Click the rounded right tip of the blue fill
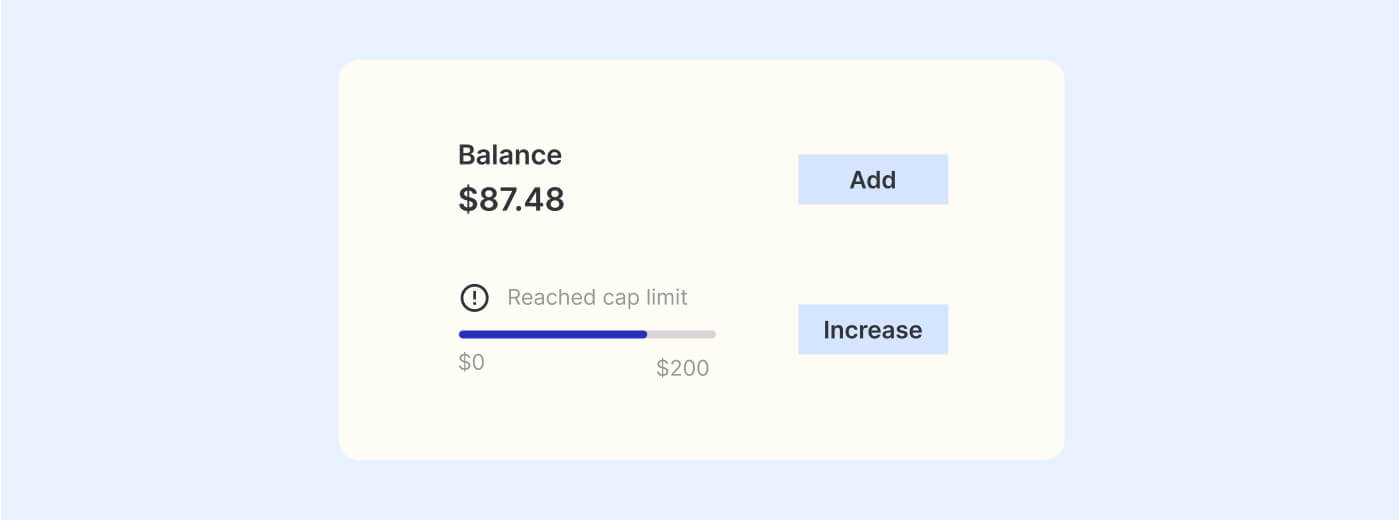The width and height of the screenshot is (1399, 520). coord(644,334)
